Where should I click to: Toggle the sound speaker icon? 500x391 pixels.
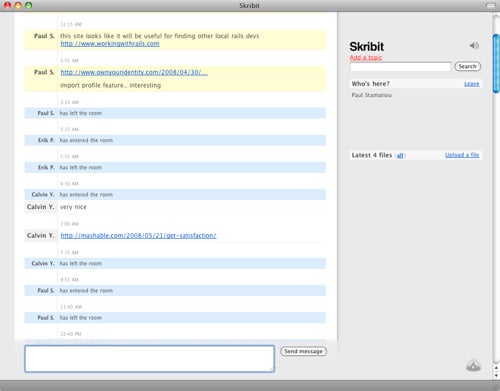click(x=474, y=45)
